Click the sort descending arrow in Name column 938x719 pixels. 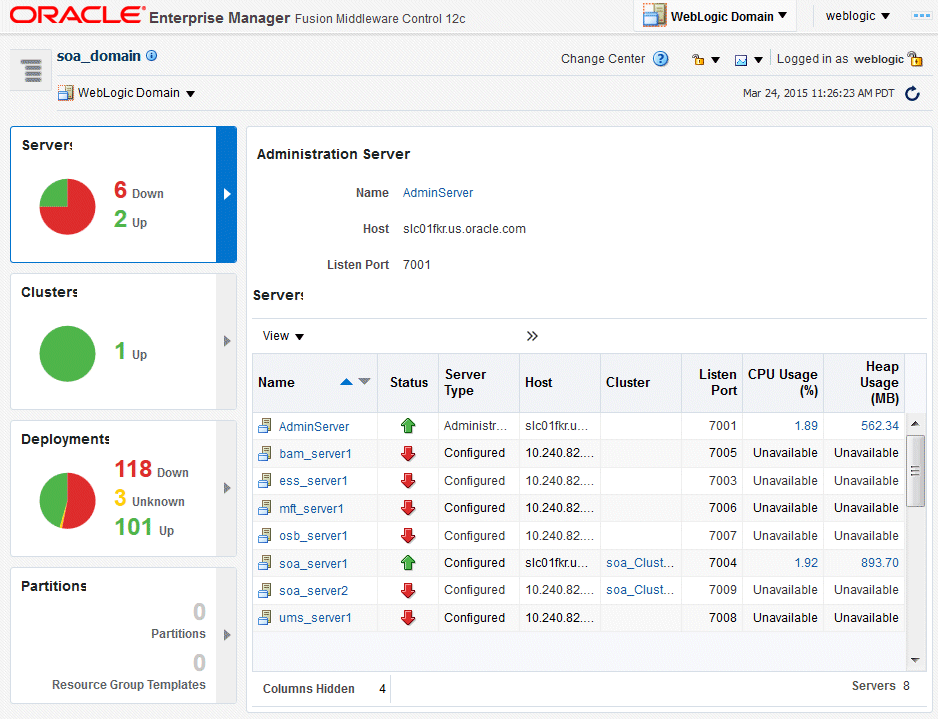pyautogui.click(x=364, y=382)
